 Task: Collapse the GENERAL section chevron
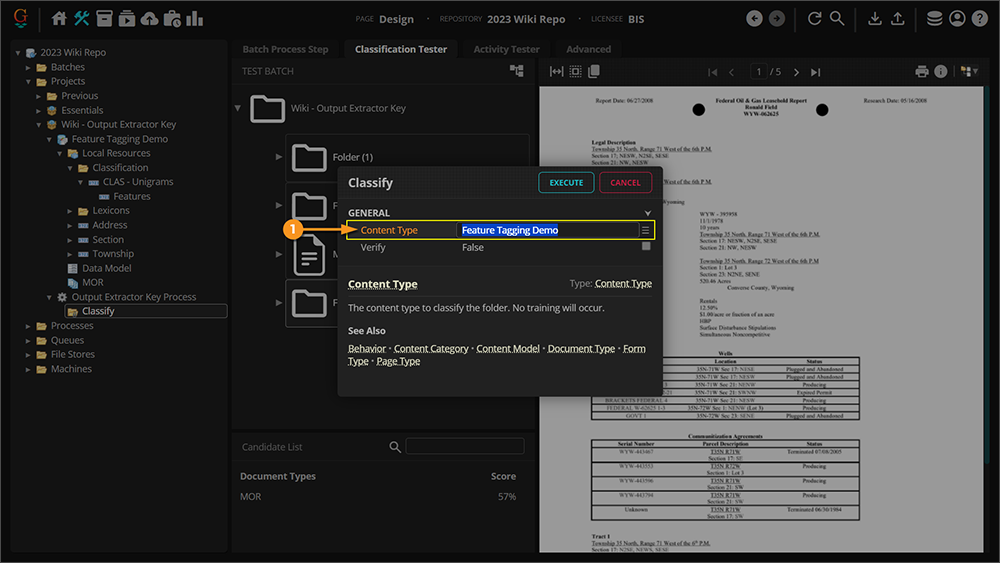coord(647,213)
